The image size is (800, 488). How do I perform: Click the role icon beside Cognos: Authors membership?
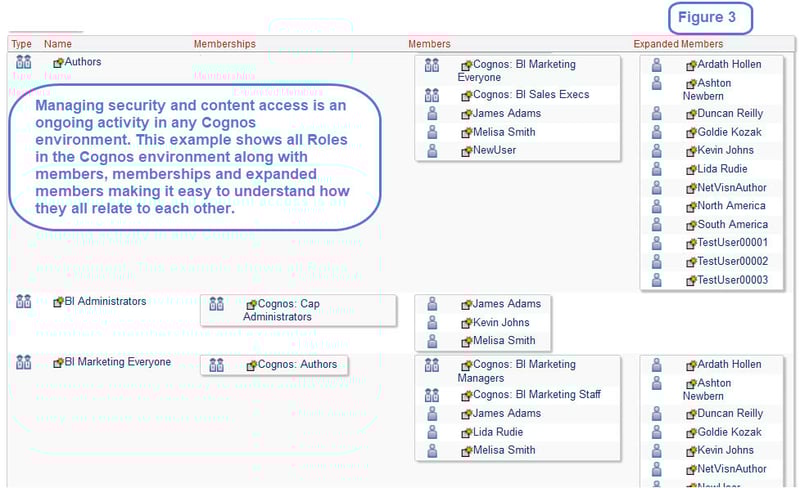coord(216,364)
